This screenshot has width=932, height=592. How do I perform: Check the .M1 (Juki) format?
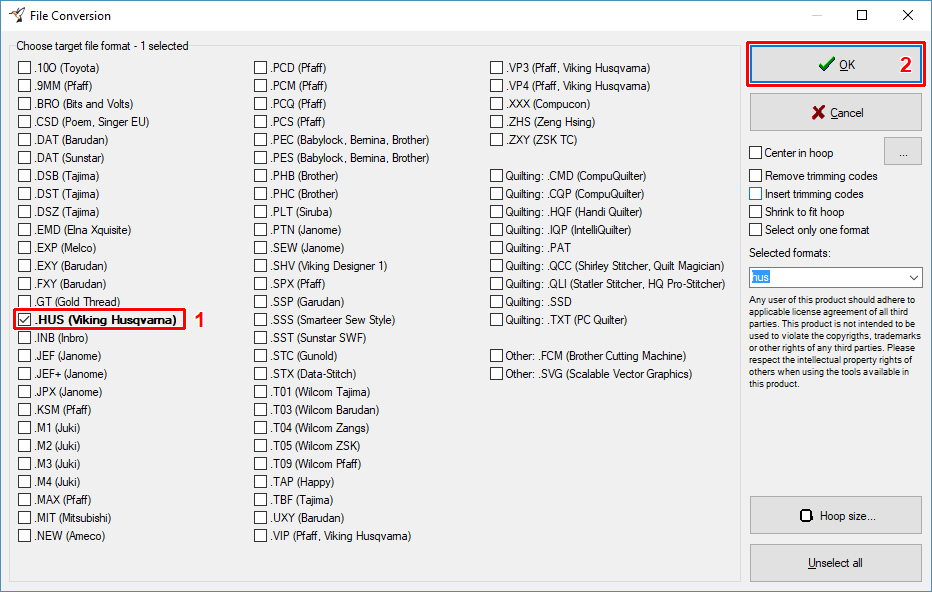click(24, 427)
